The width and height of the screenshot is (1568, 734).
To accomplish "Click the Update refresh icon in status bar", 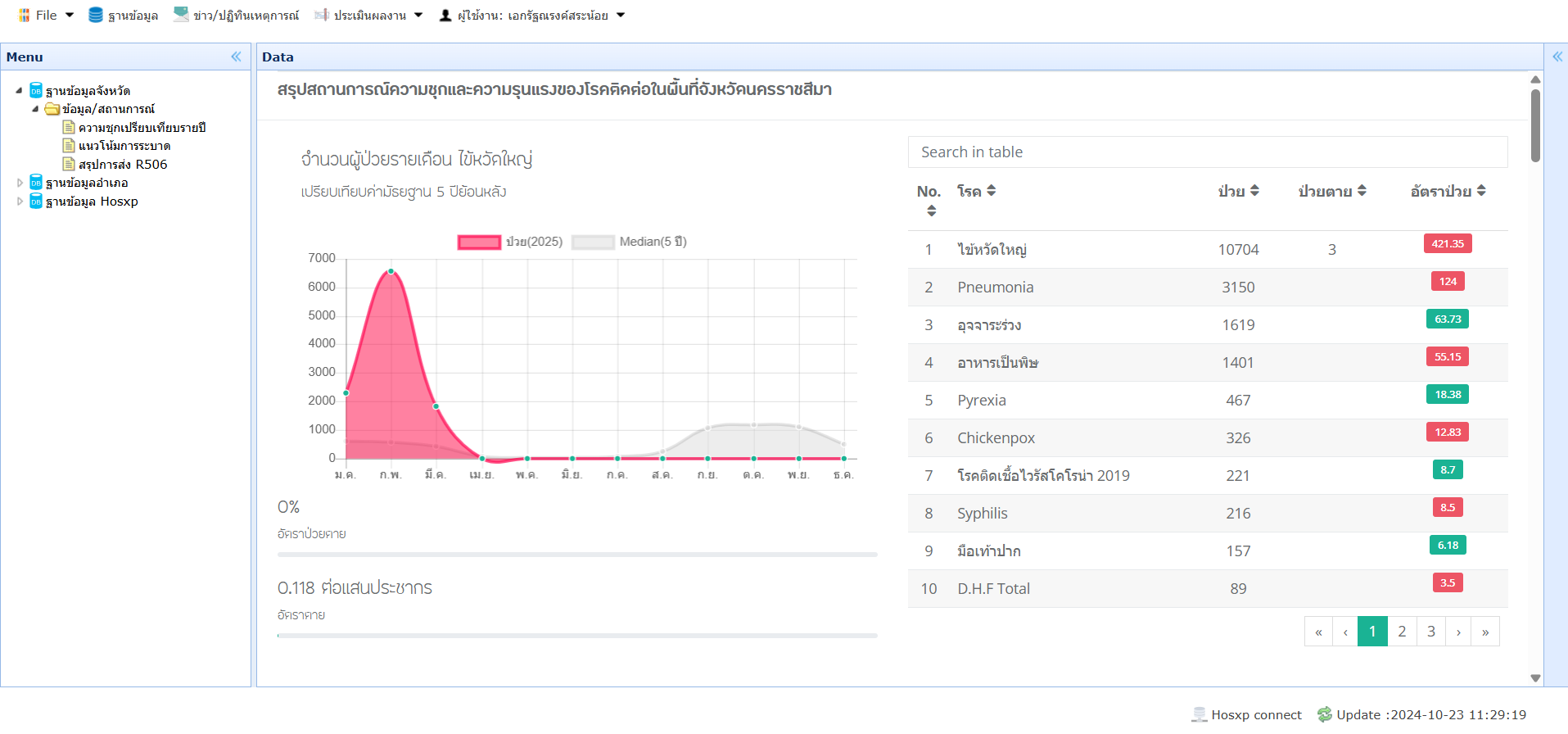I will coord(1324,714).
